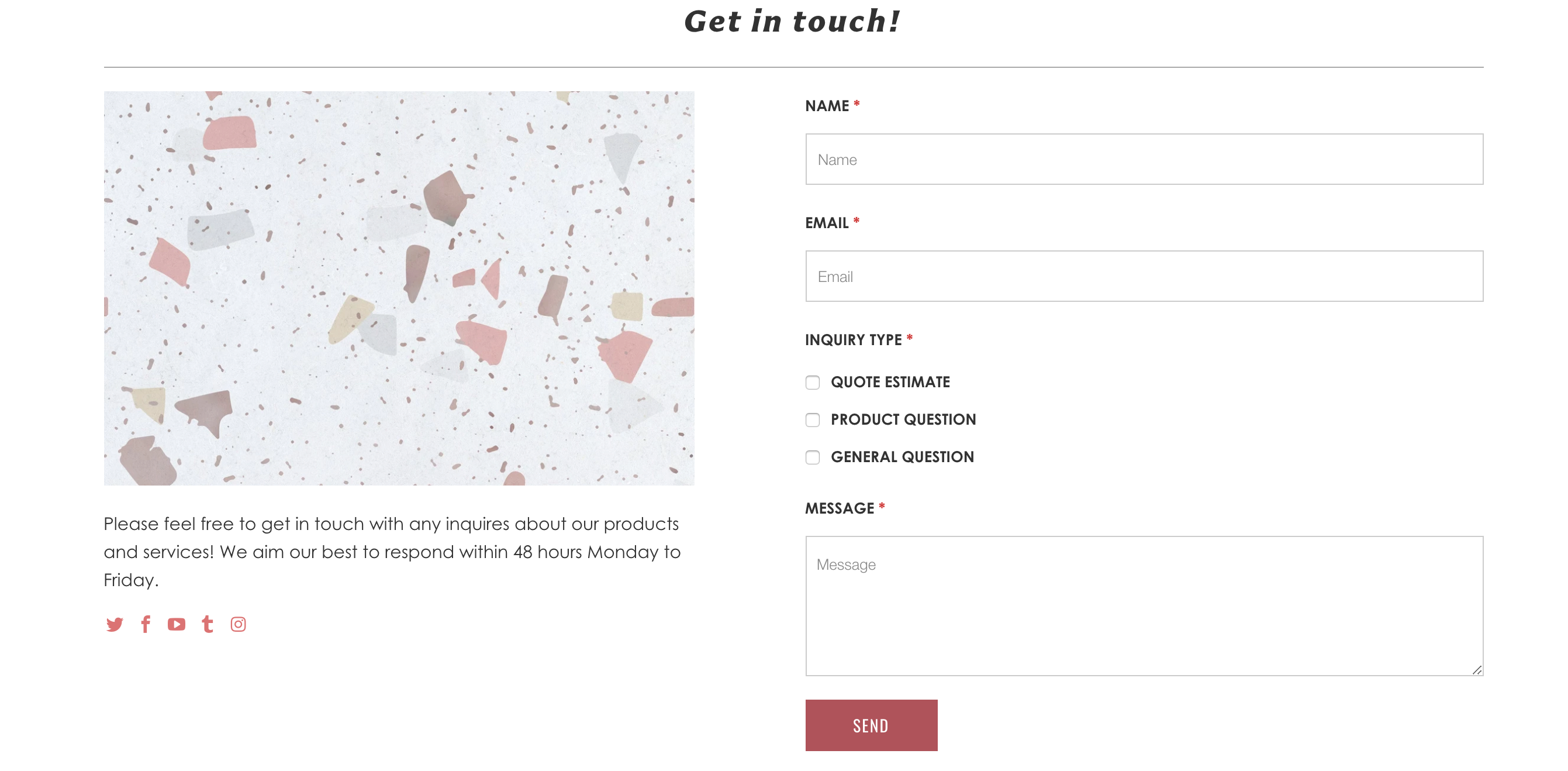This screenshot has width=1568, height=771.
Task: Enable the Product Question checkbox
Action: click(813, 419)
